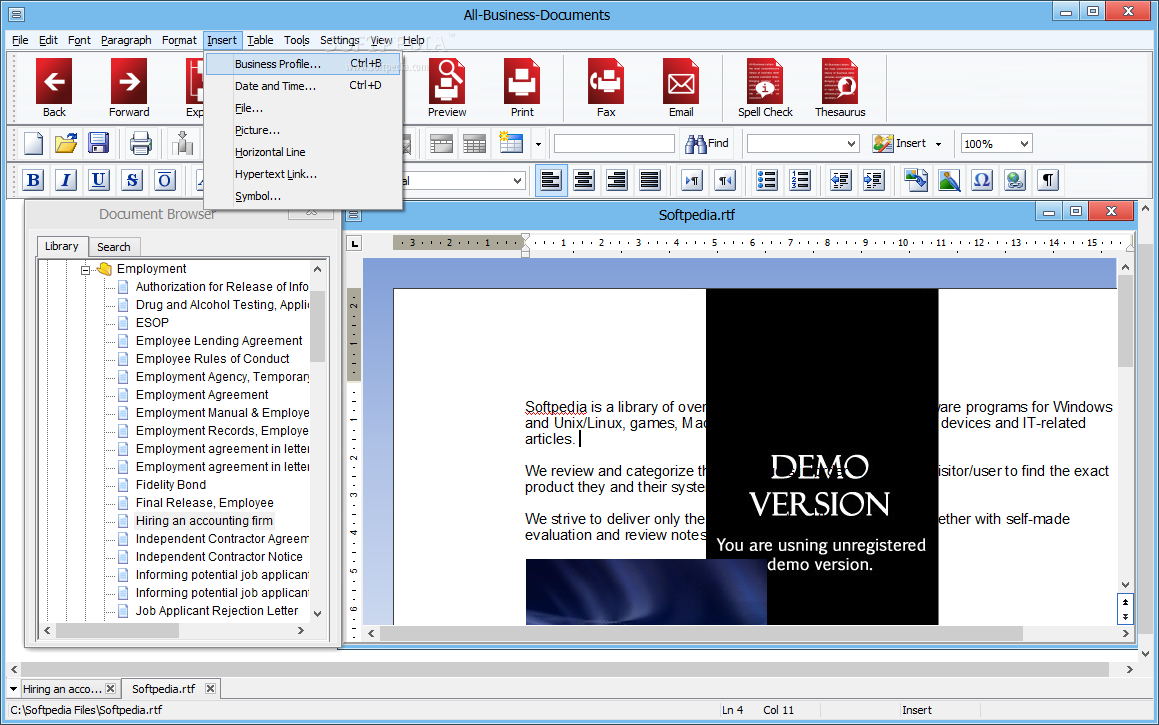The image size is (1159, 725).
Task: Click the open folder icon
Action: (66, 143)
